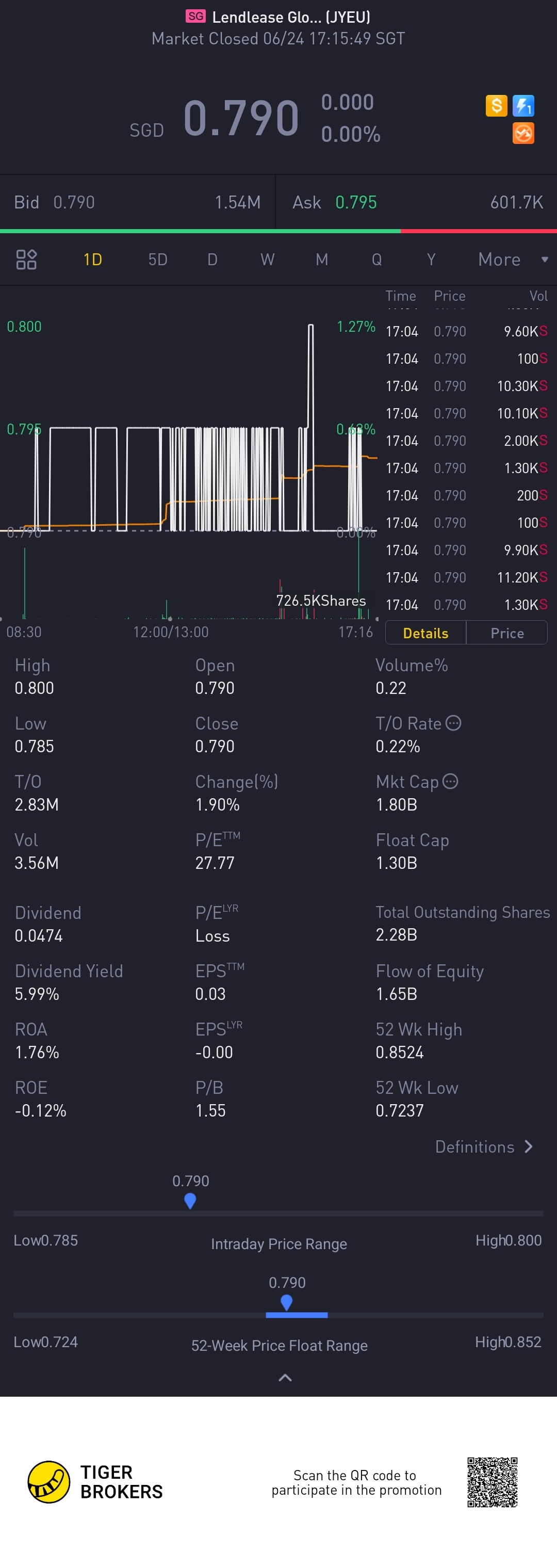Screen dimensions: 557x1568
Task: Tap the Time column header
Action: [x=401, y=296]
